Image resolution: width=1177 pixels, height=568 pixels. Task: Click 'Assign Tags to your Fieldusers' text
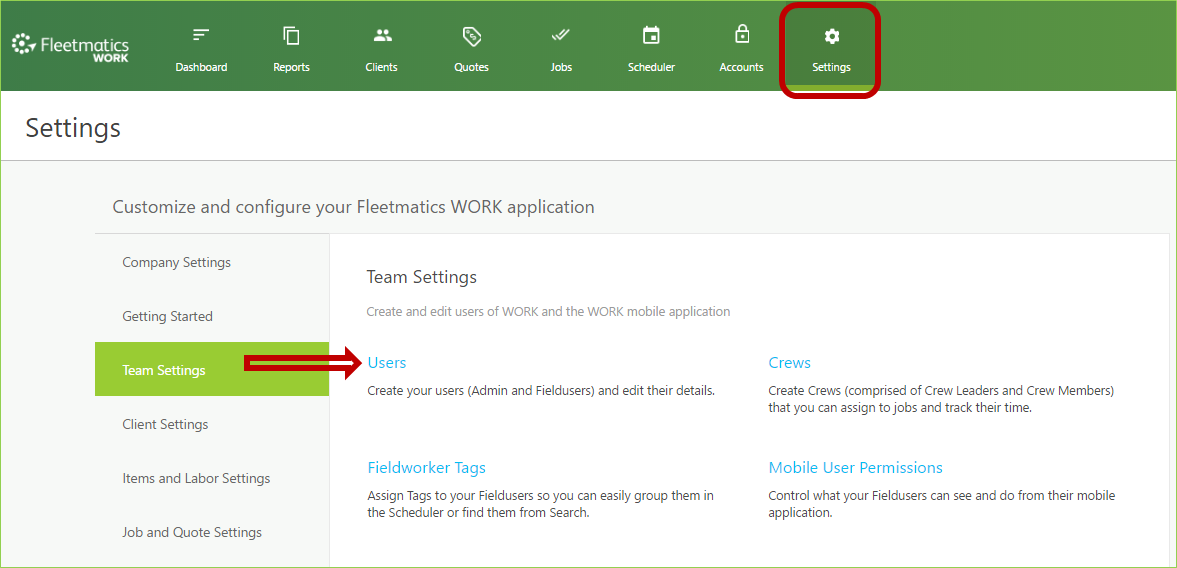pos(540,505)
